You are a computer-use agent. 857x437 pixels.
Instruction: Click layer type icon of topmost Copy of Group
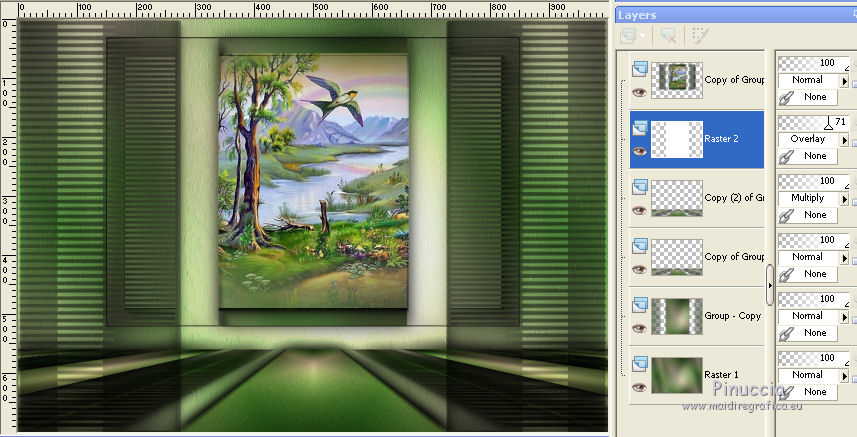[x=639, y=69]
